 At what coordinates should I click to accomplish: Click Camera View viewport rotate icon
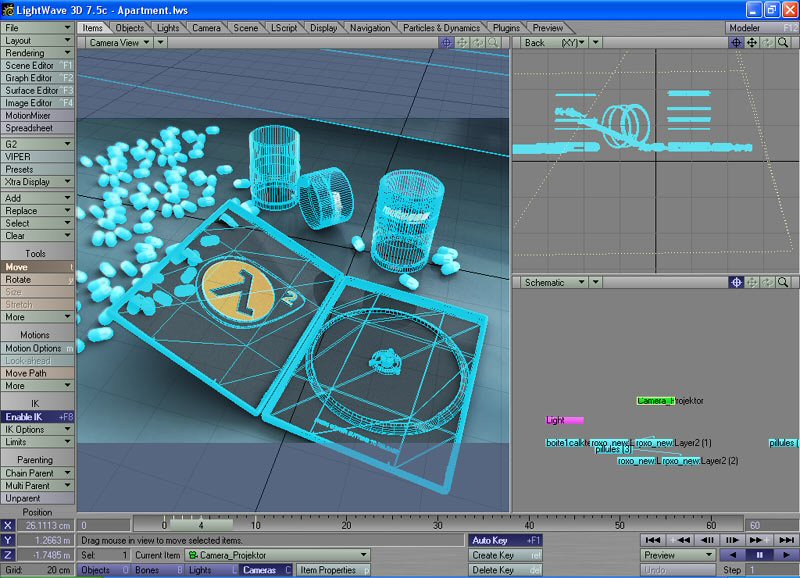pos(478,43)
